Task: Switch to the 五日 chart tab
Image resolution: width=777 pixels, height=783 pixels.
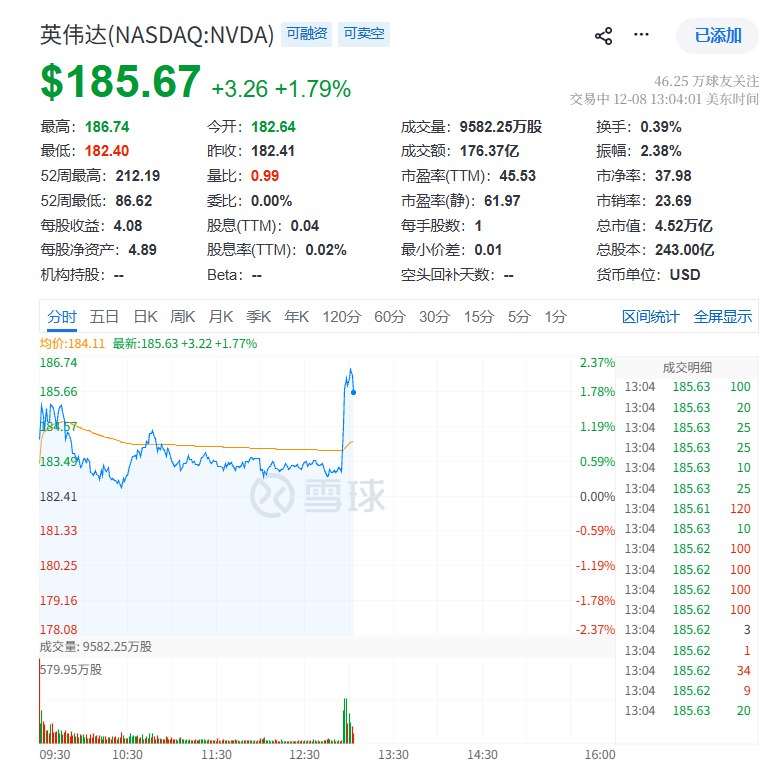Action: click(x=104, y=317)
